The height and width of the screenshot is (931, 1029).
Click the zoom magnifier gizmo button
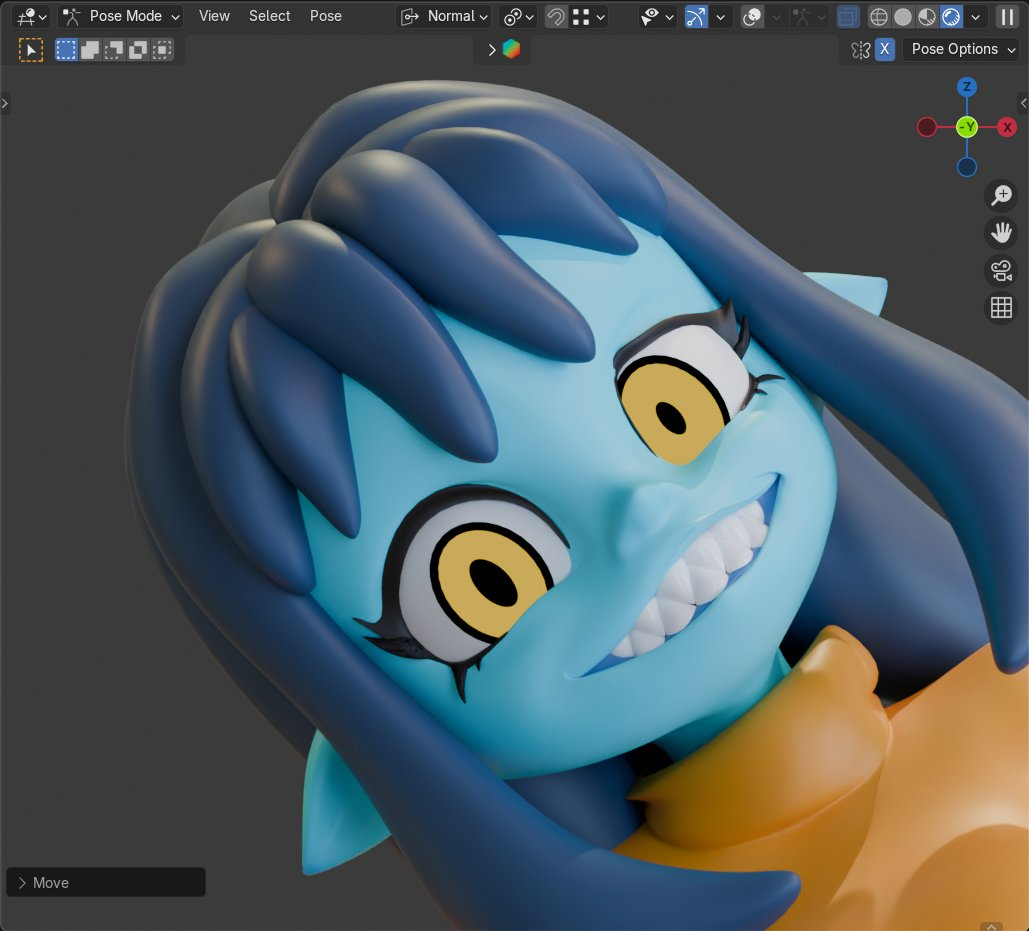click(x=1001, y=196)
